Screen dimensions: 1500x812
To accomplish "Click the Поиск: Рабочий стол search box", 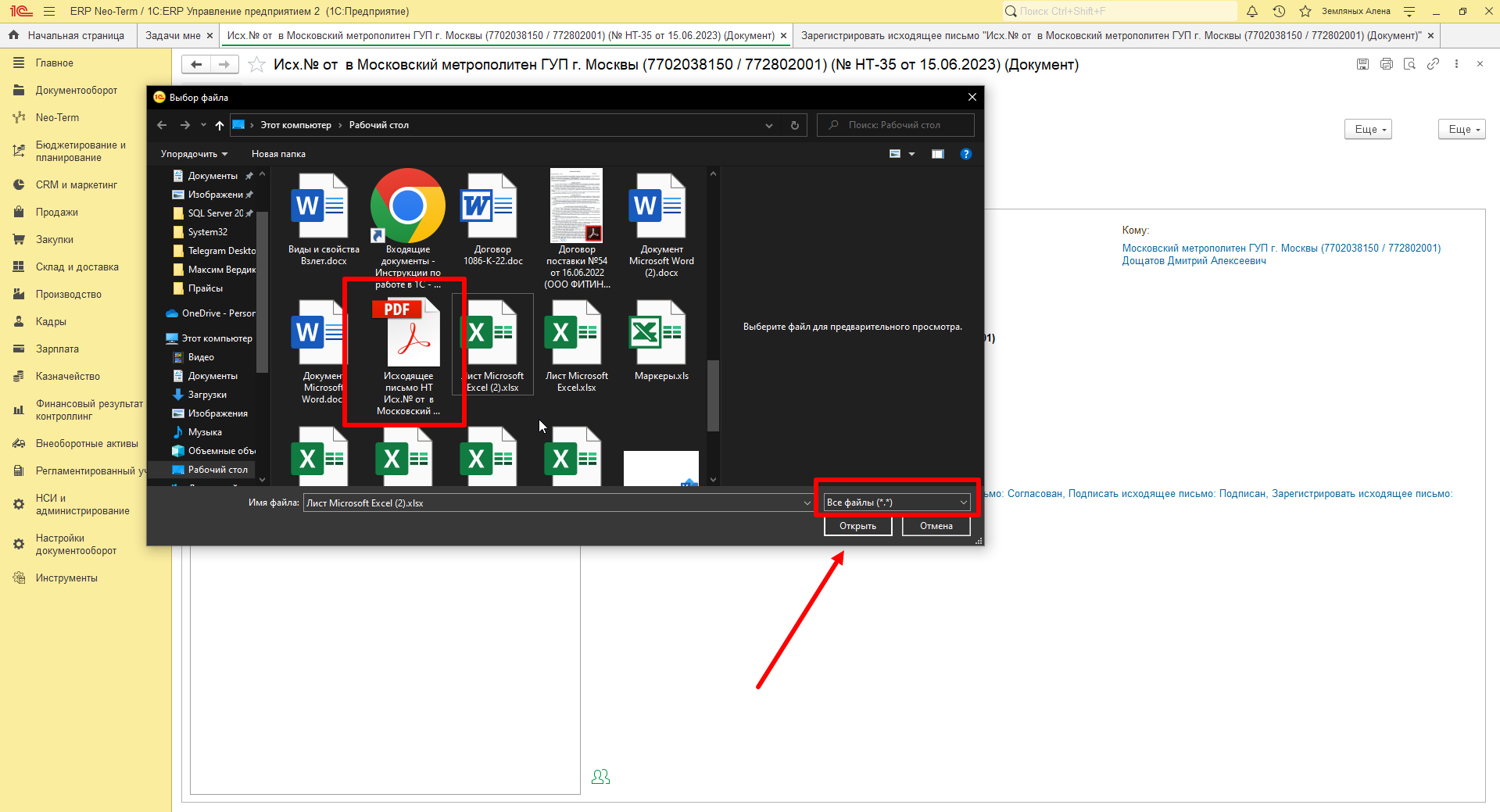I will (x=895, y=125).
